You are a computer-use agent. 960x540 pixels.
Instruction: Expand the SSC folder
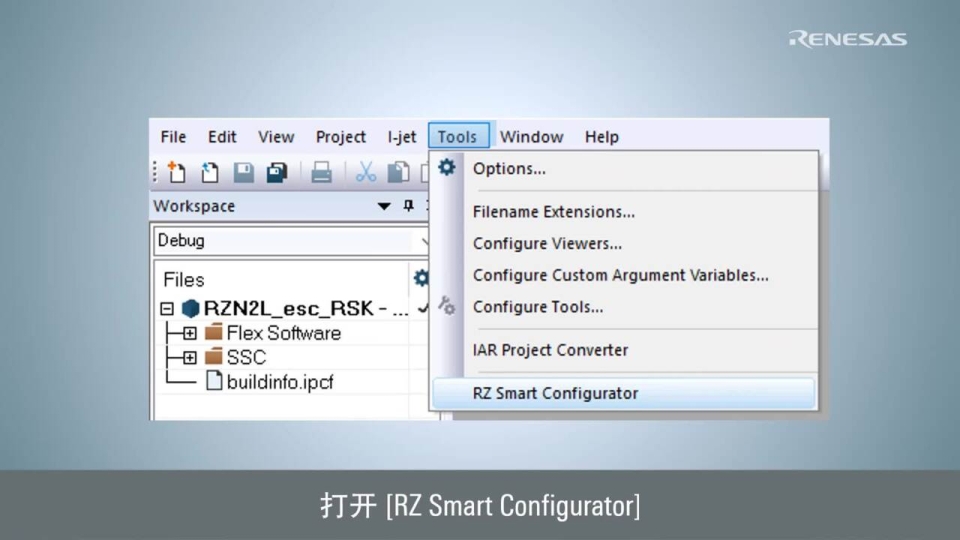click(x=189, y=357)
